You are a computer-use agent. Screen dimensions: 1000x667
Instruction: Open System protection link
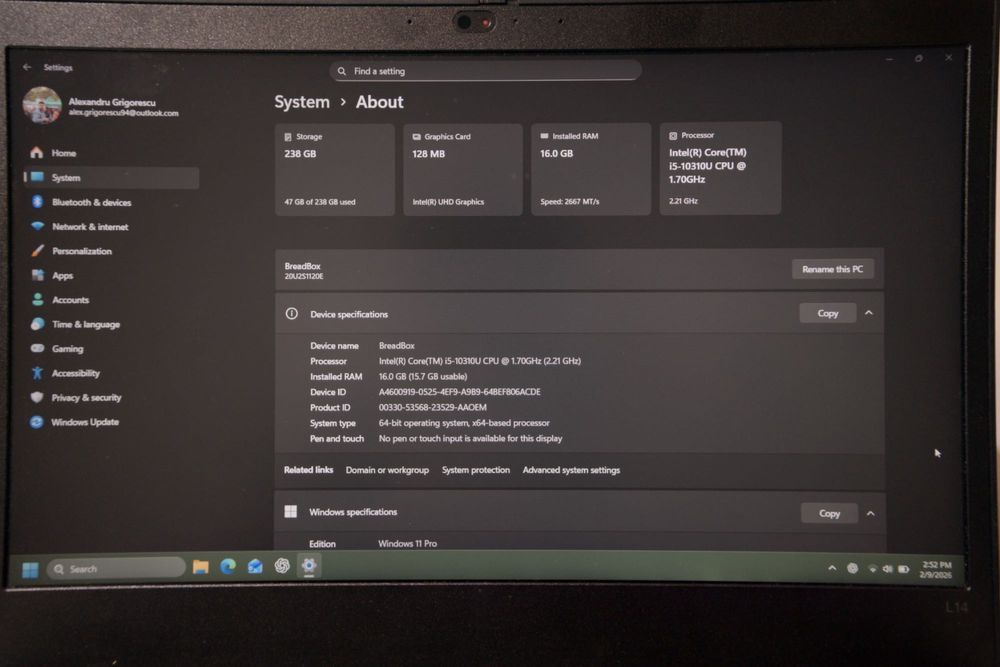pos(476,470)
